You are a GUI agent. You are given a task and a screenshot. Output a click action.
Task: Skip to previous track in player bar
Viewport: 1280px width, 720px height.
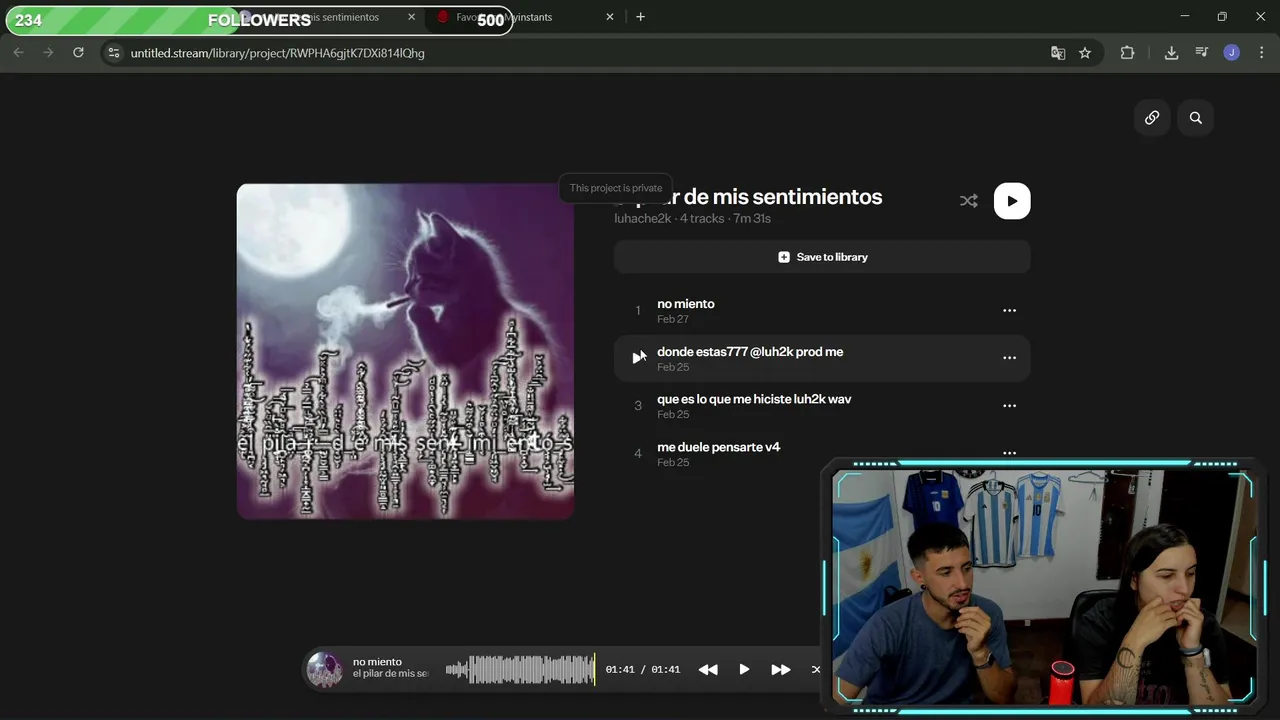(708, 670)
